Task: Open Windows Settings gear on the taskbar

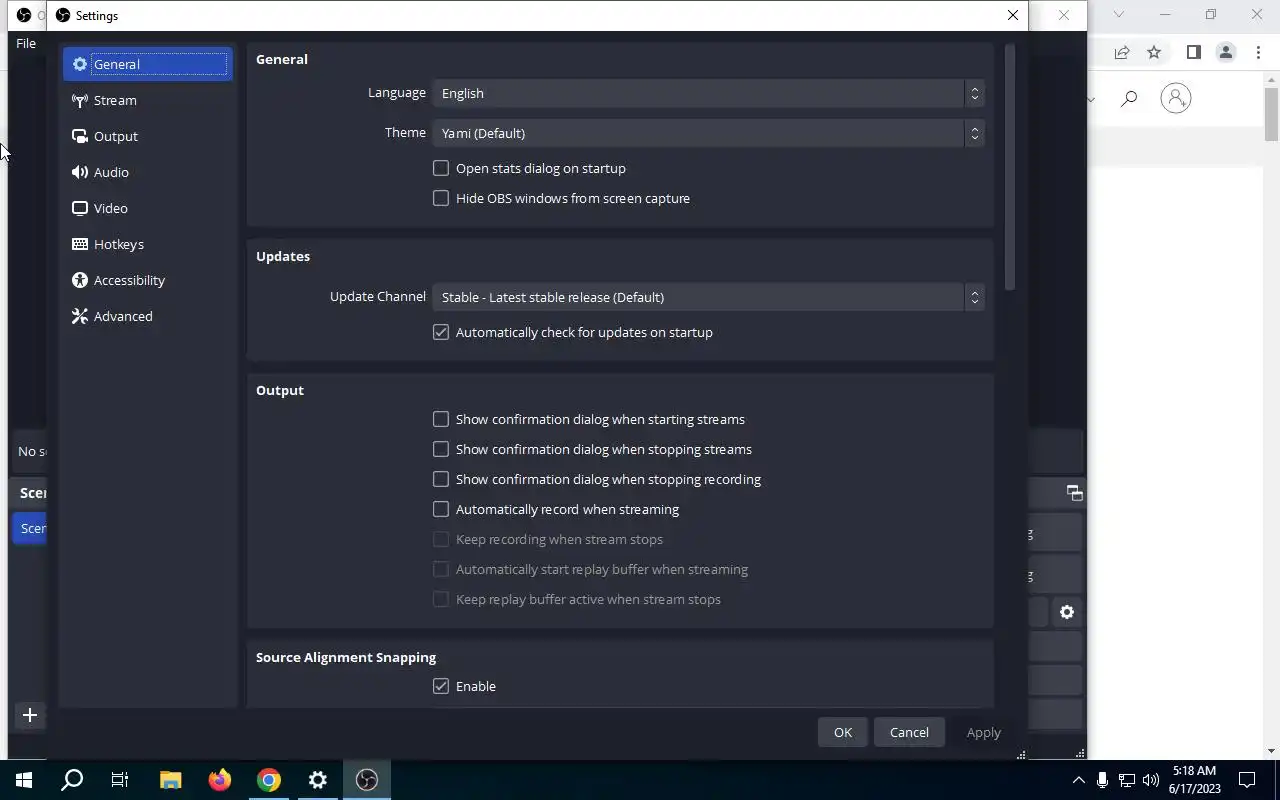Action: coord(318,780)
